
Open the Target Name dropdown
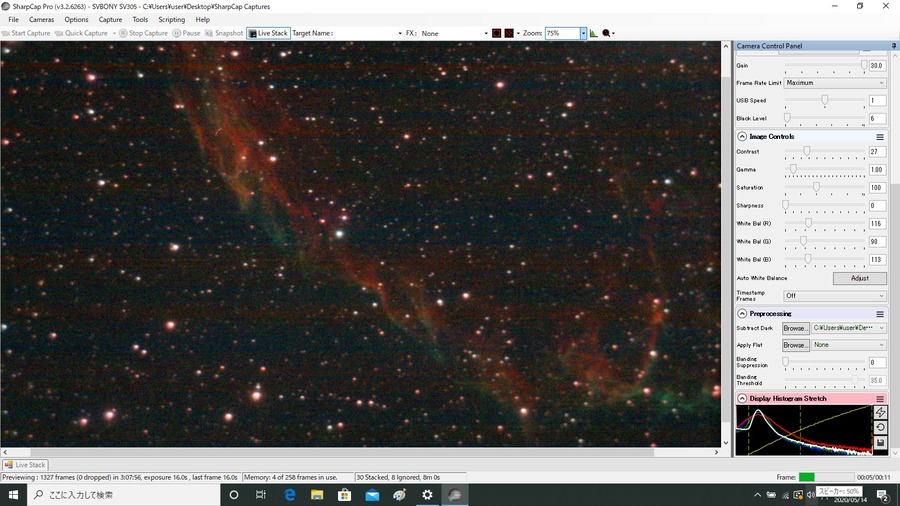400,33
